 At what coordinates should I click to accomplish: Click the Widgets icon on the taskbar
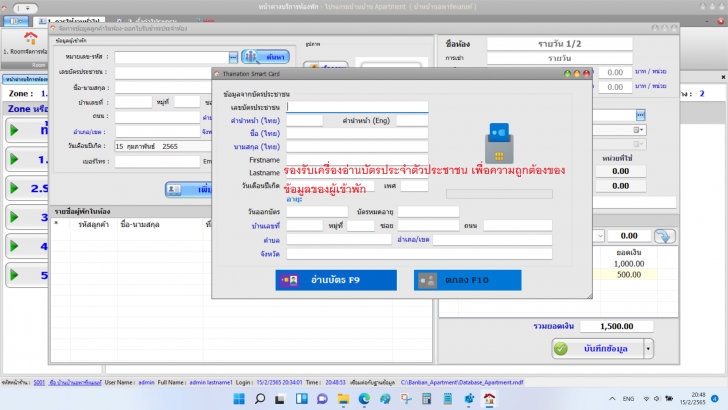point(302,399)
